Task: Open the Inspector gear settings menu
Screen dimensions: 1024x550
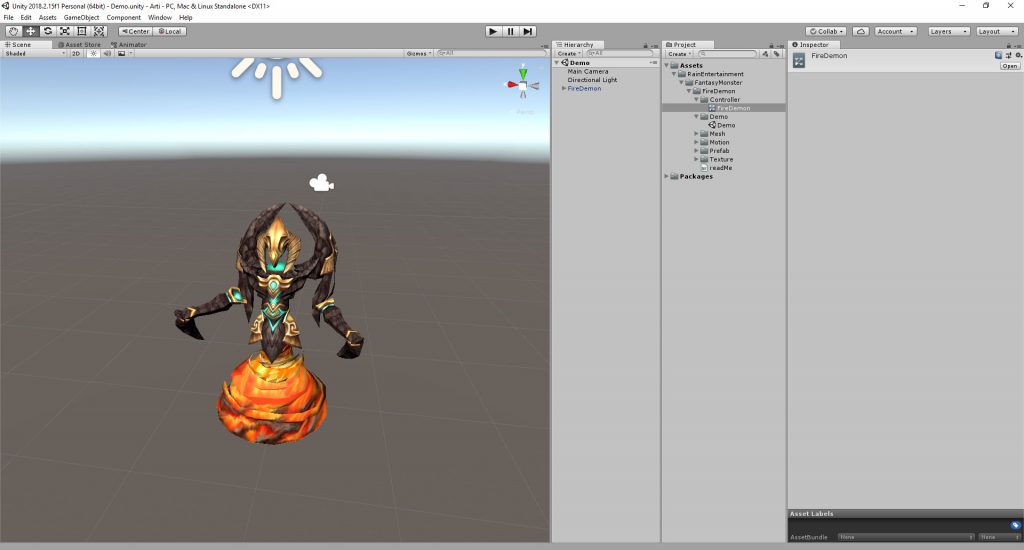Action: (x=1018, y=56)
